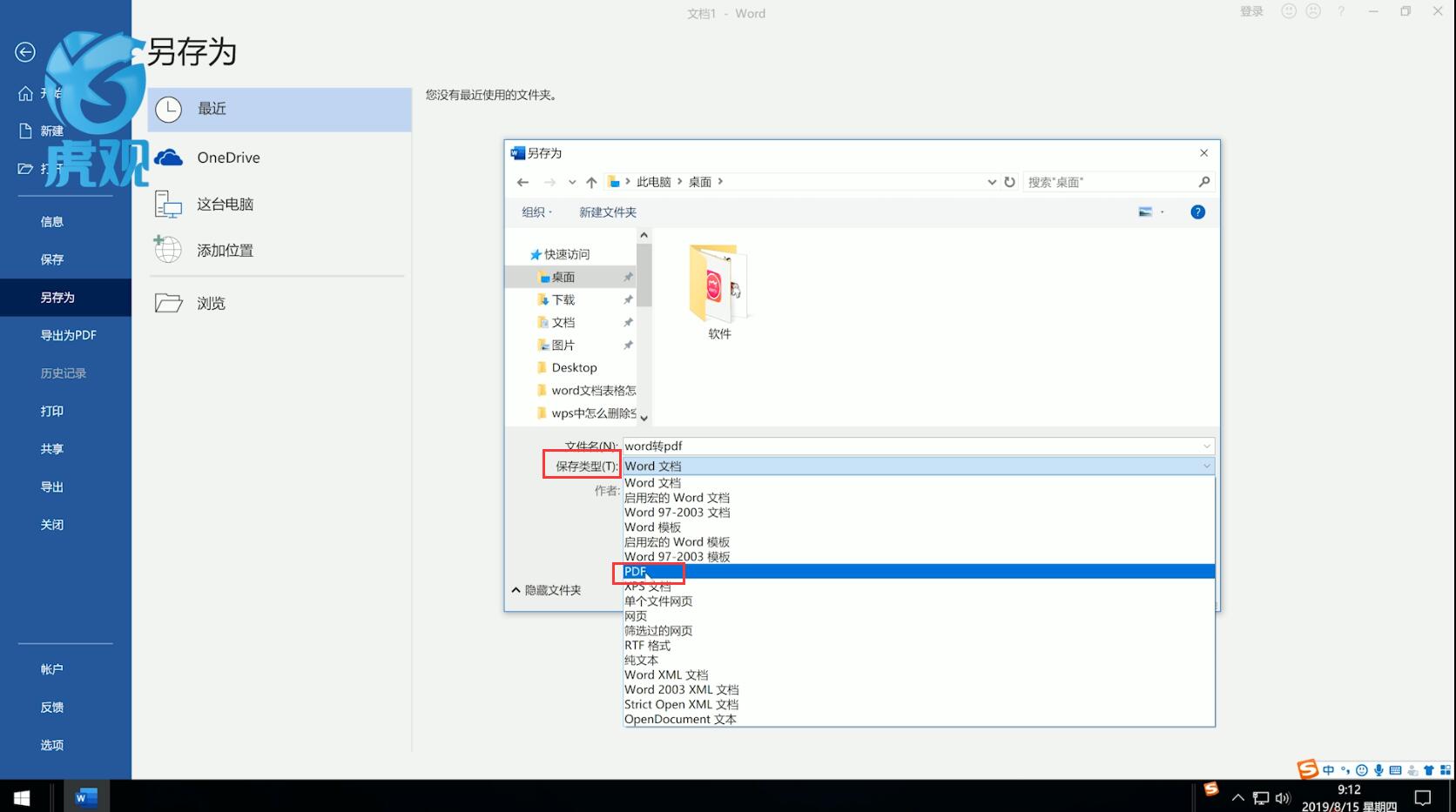This screenshot has width=1456, height=812.
Task: Open the 共享 Share tab
Action: point(52,449)
